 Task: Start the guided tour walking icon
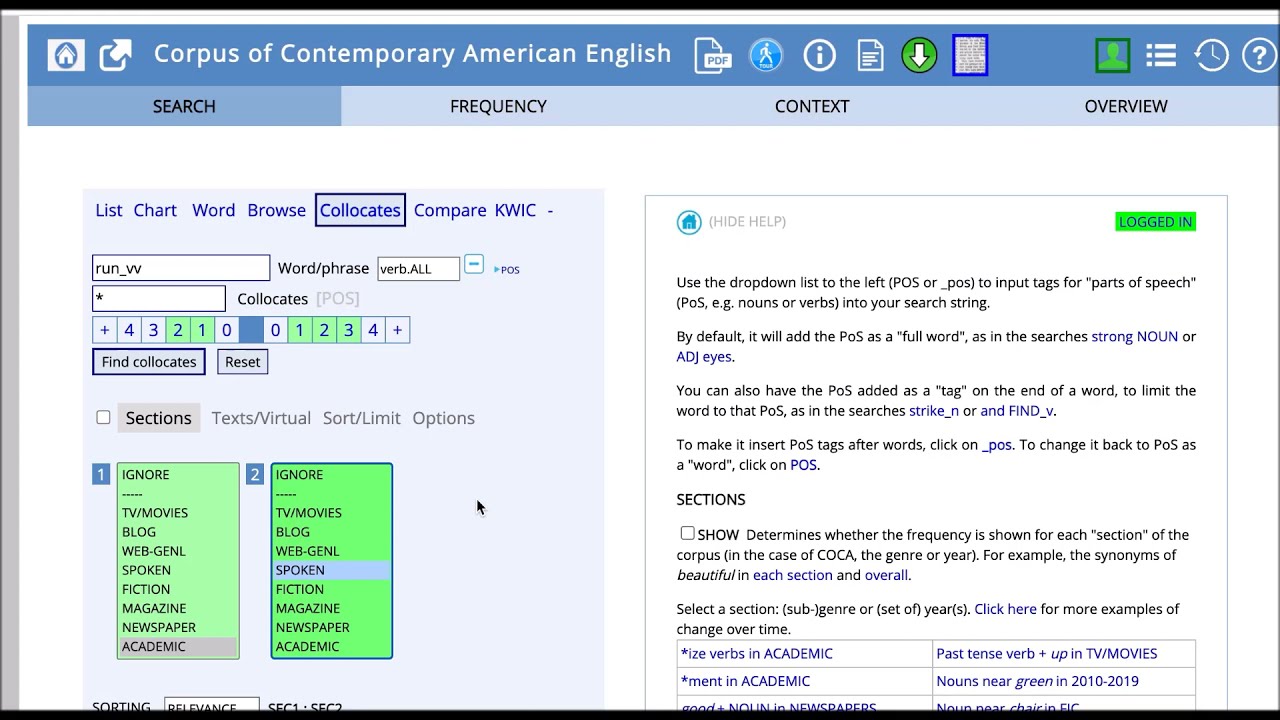pyautogui.click(x=766, y=55)
